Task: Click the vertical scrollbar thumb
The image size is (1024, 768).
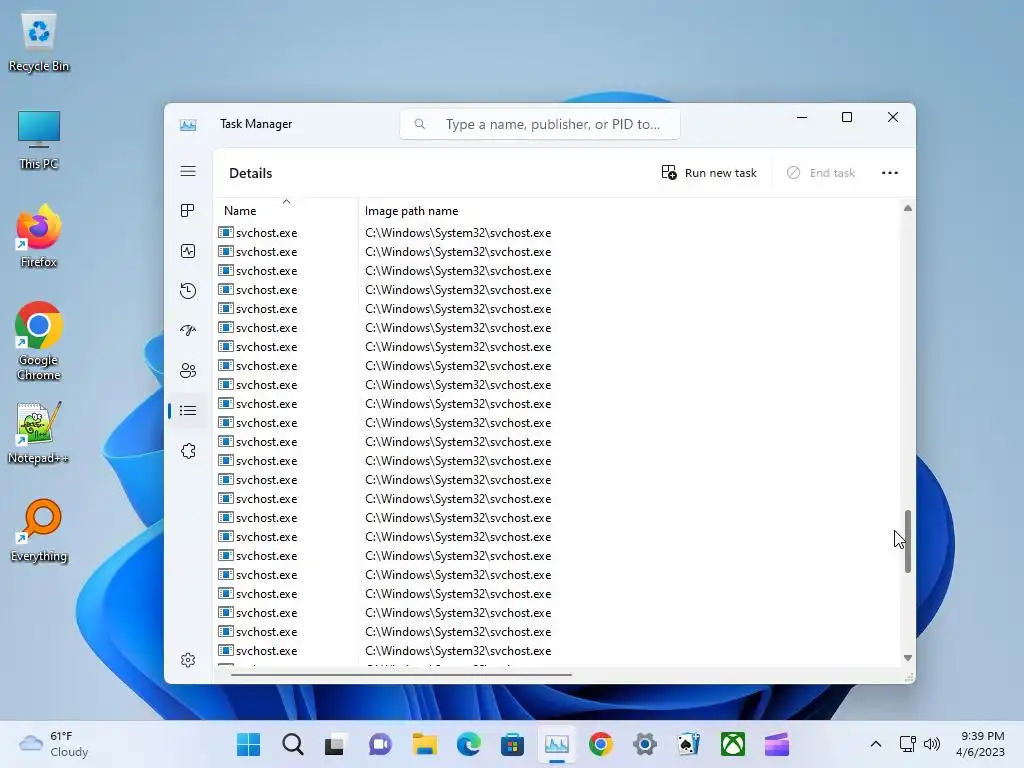Action: pyautogui.click(x=908, y=542)
